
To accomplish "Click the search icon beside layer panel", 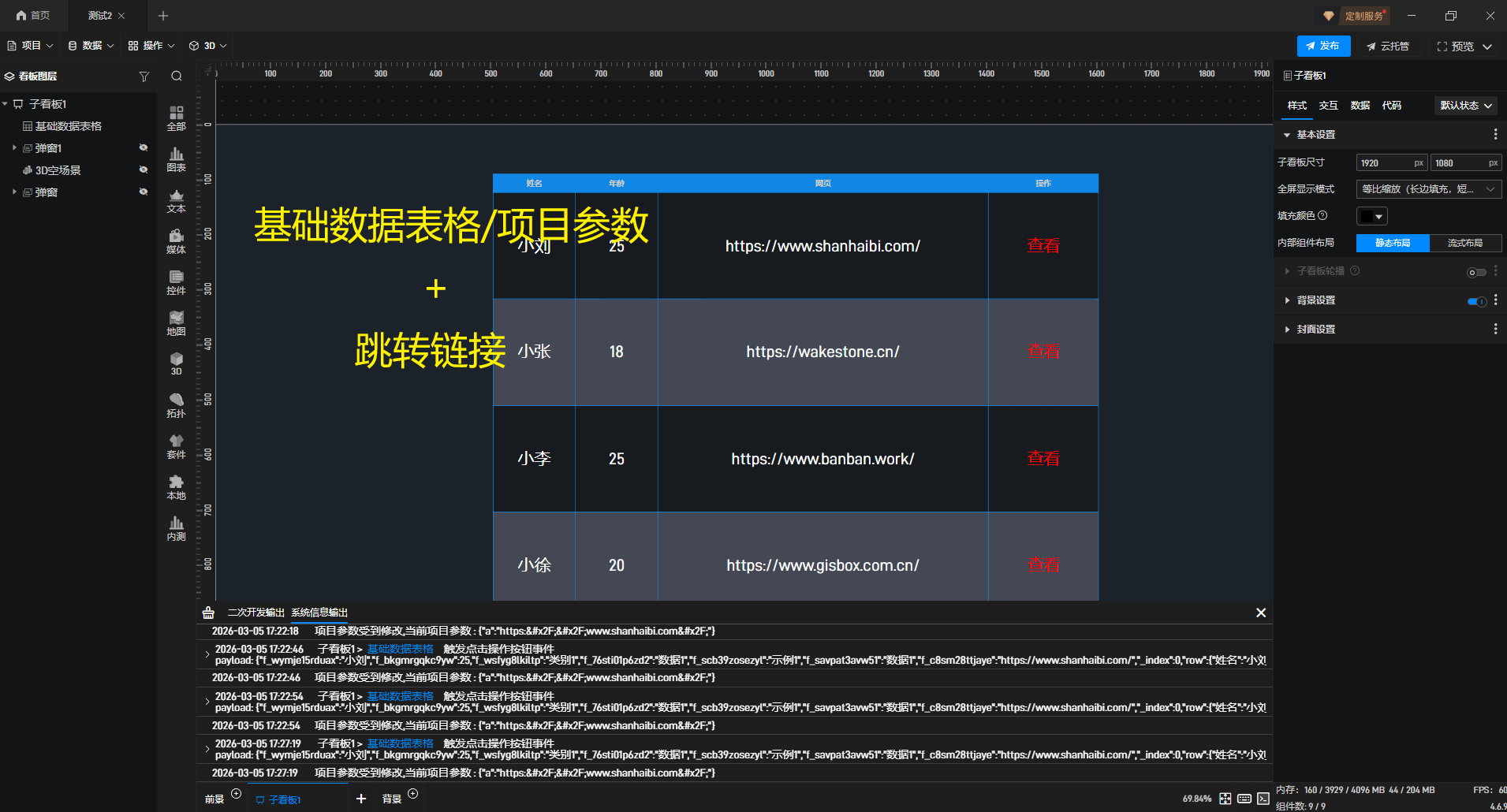I will click(x=177, y=76).
